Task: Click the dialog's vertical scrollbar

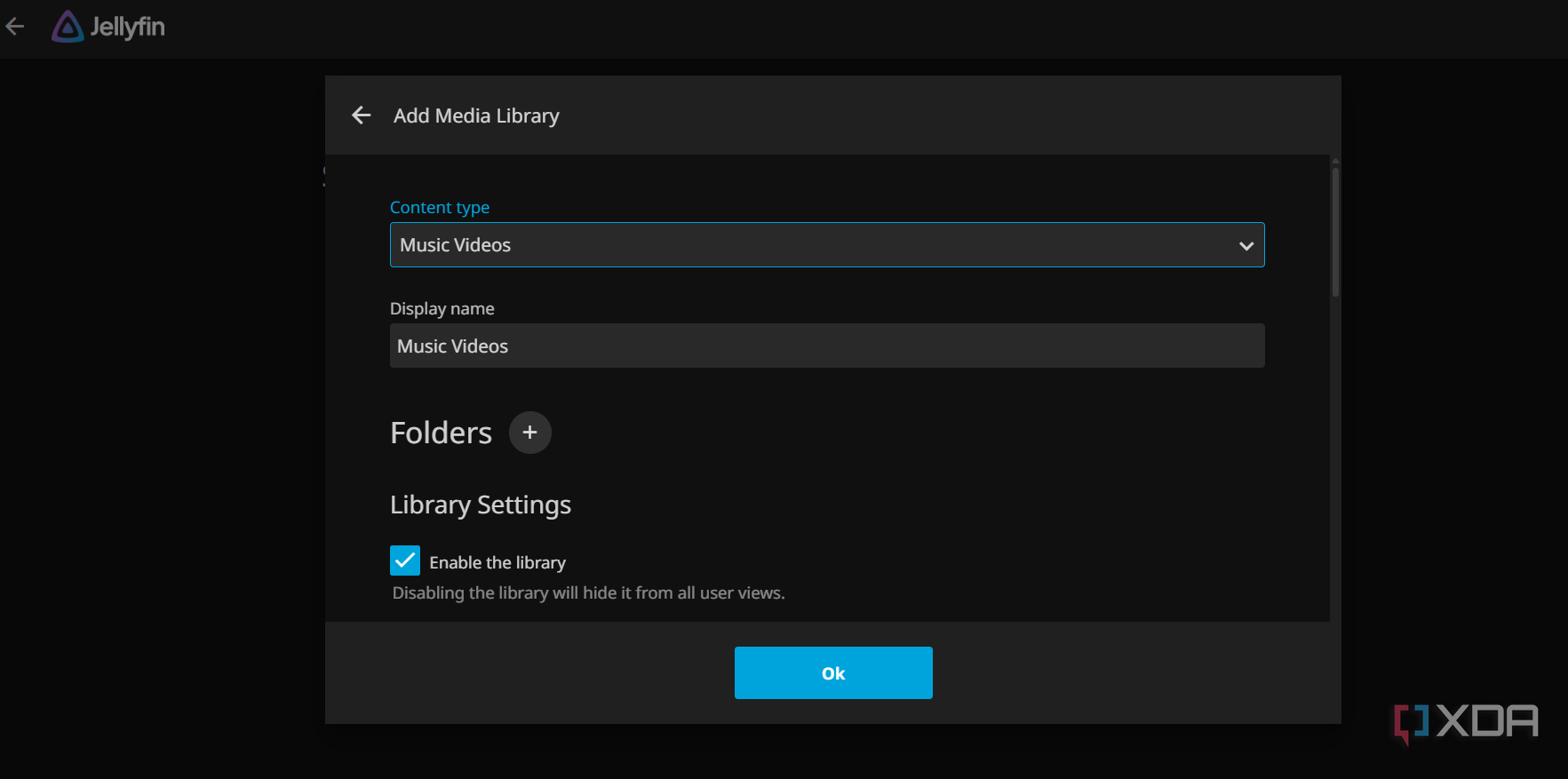Action: click(1335, 231)
